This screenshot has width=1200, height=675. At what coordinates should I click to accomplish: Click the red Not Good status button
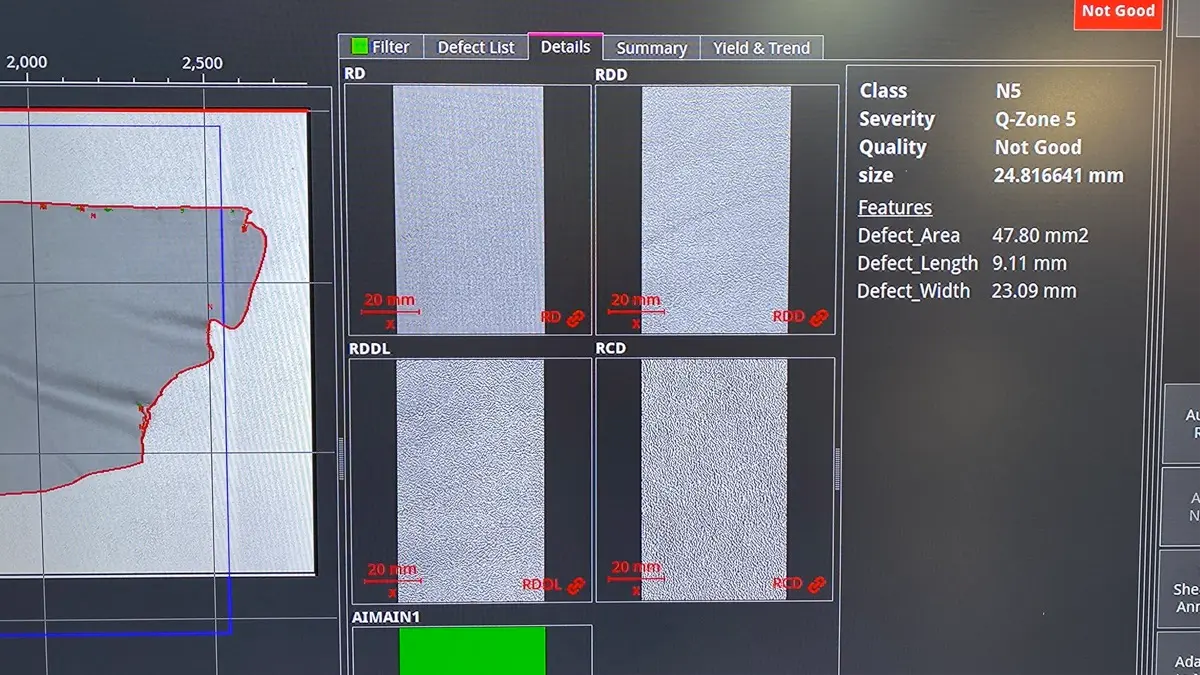click(x=1118, y=12)
